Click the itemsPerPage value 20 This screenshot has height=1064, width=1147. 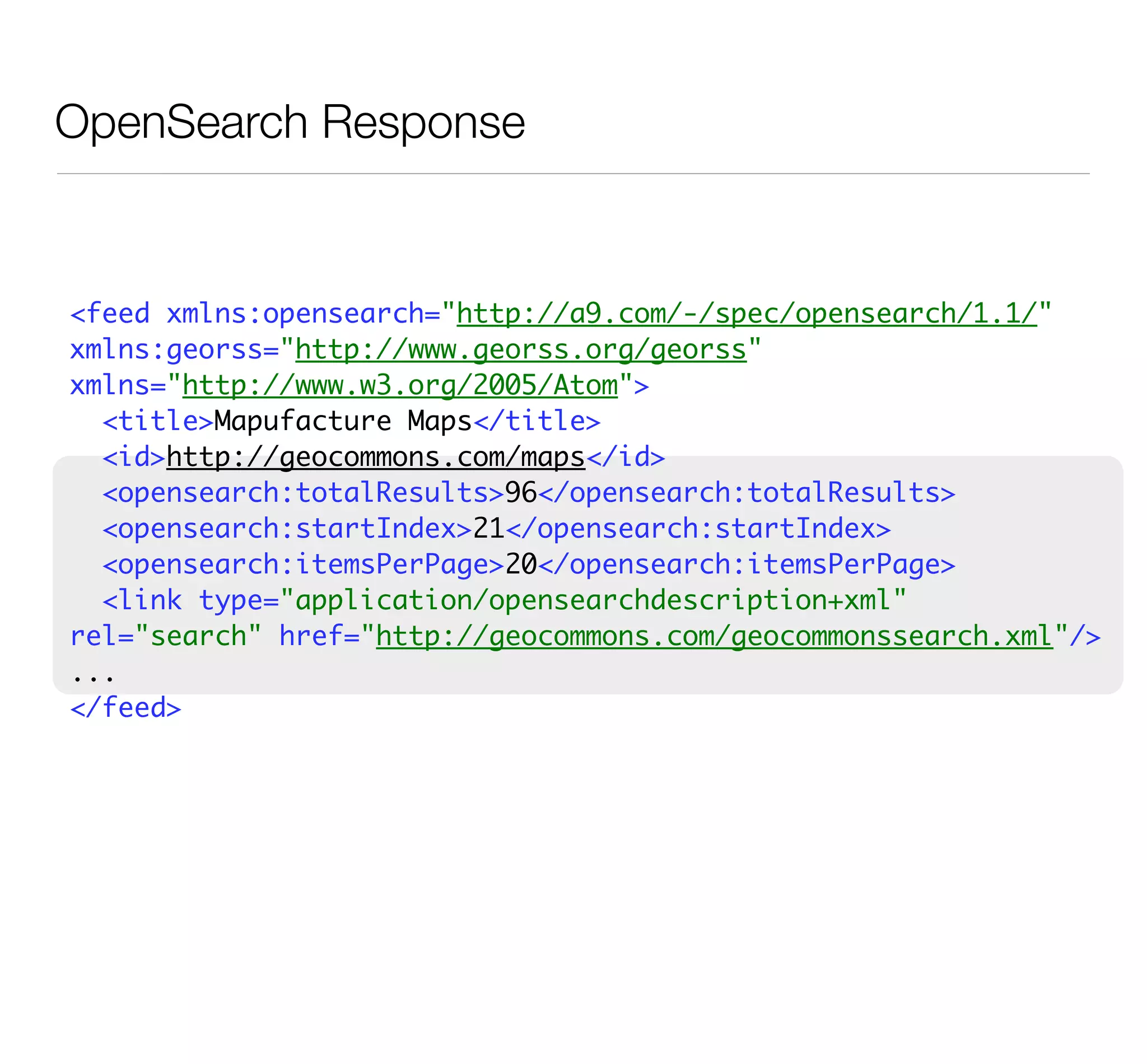point(520,565)
